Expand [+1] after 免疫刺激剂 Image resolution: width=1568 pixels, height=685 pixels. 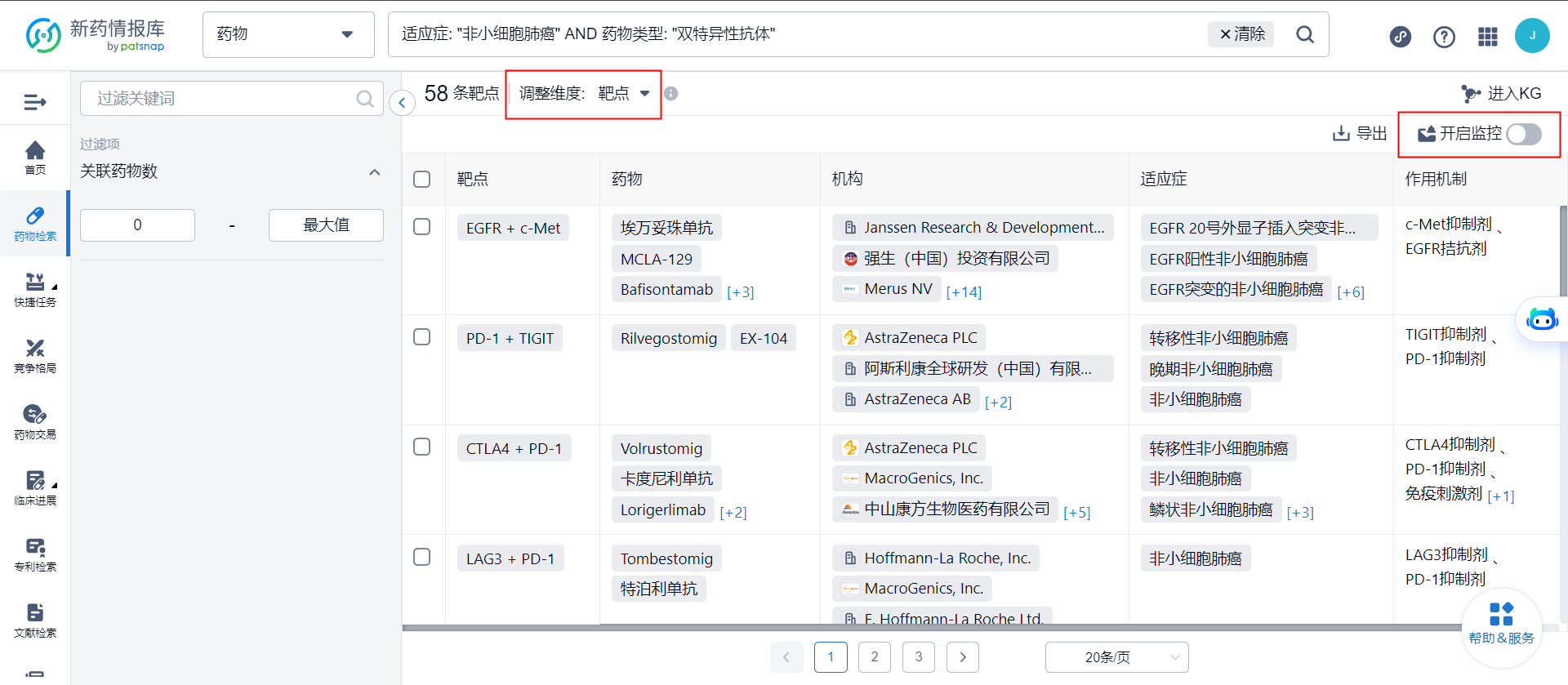point(1500,496)
